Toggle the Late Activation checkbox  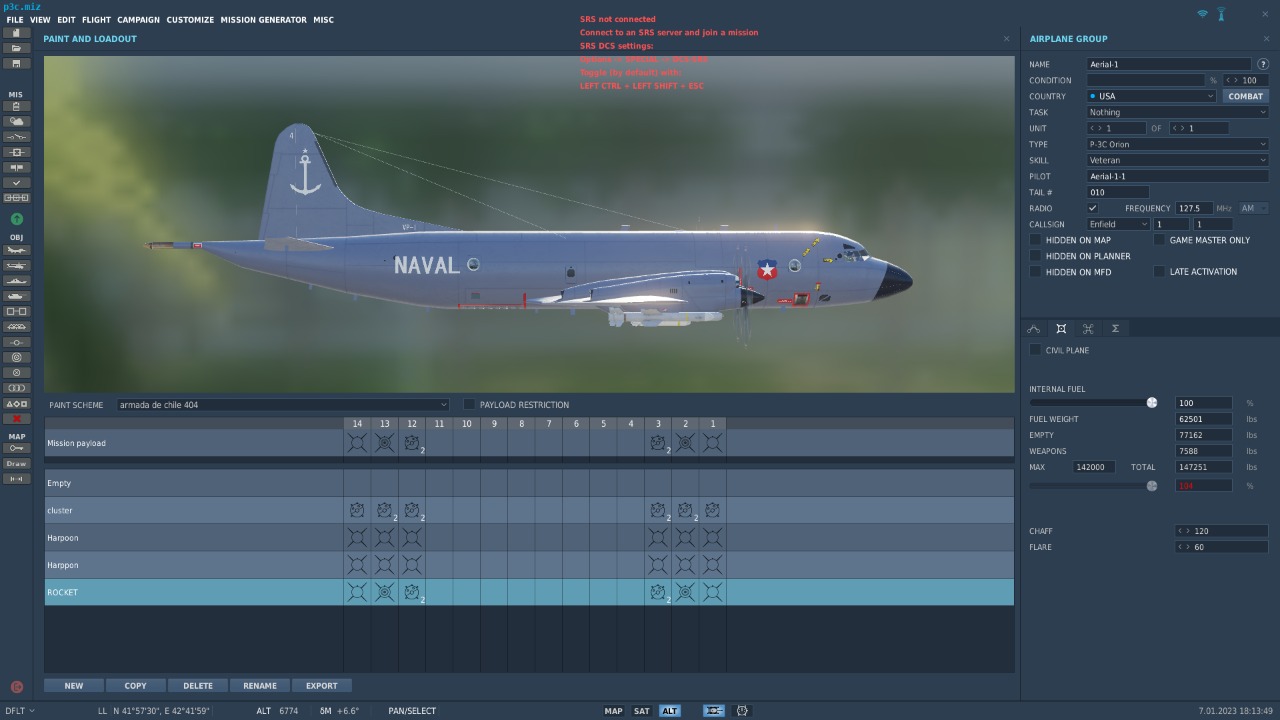[x=1160, y=272]
